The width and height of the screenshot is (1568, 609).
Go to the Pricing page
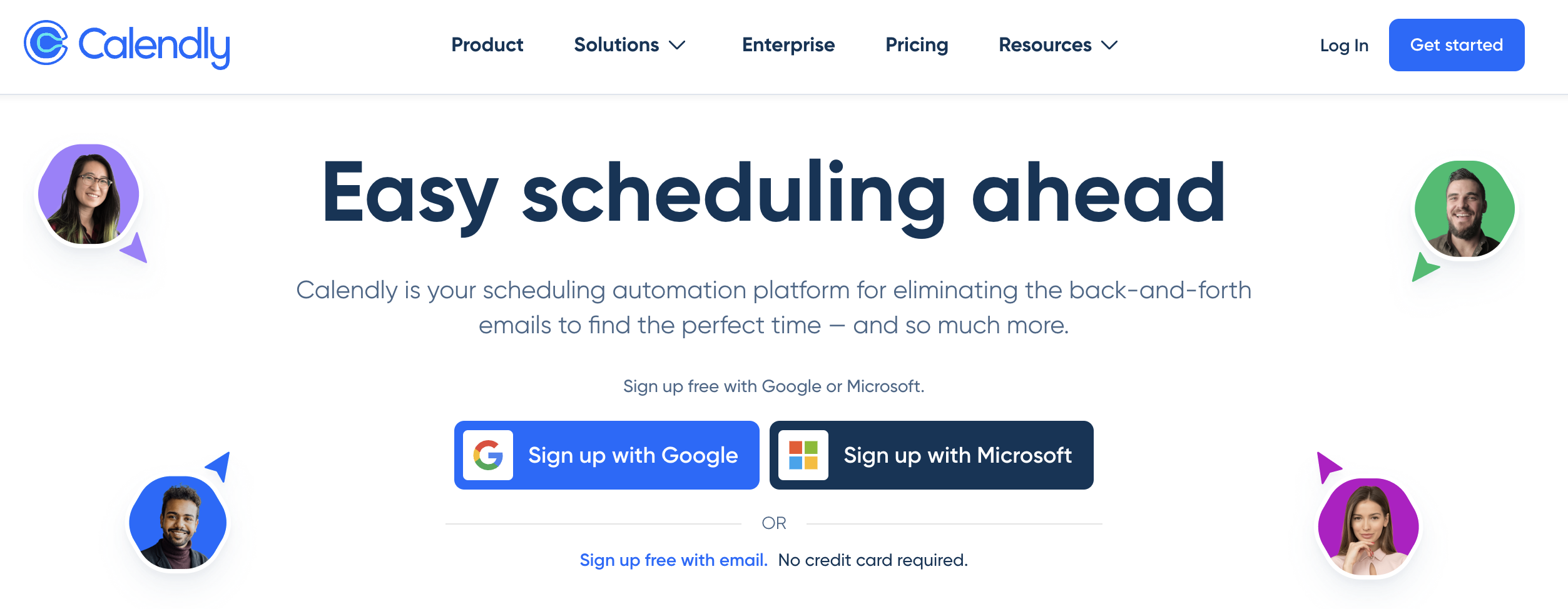(x=917, y=45)
